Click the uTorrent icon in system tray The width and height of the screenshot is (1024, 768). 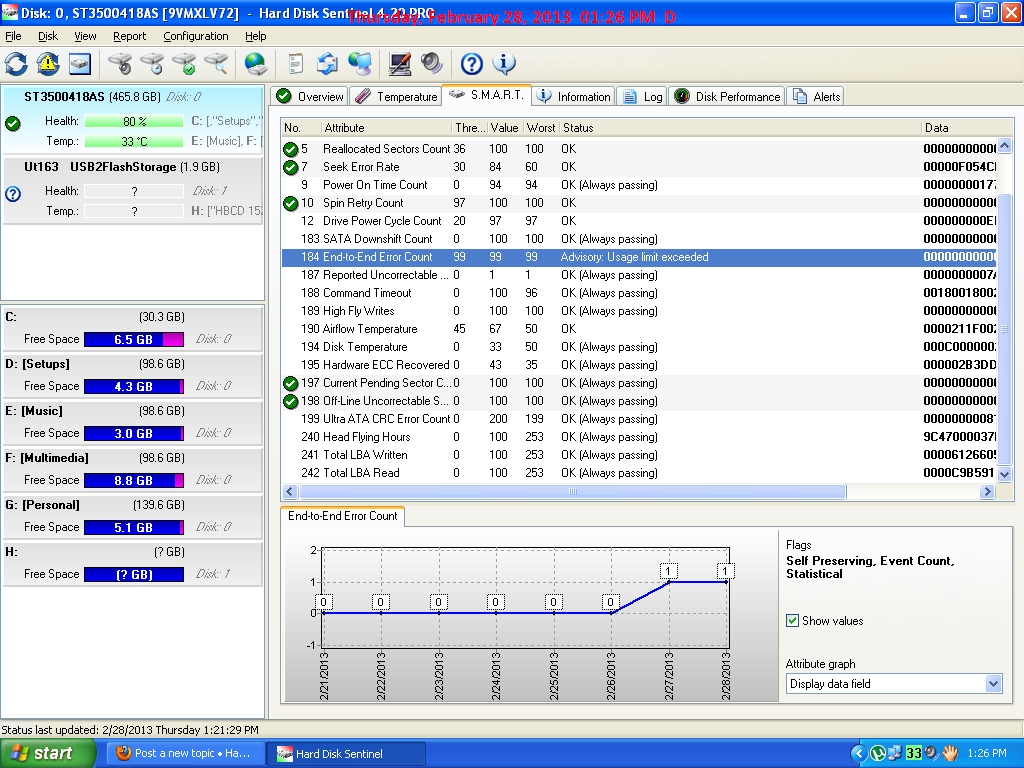coord(878,753)
